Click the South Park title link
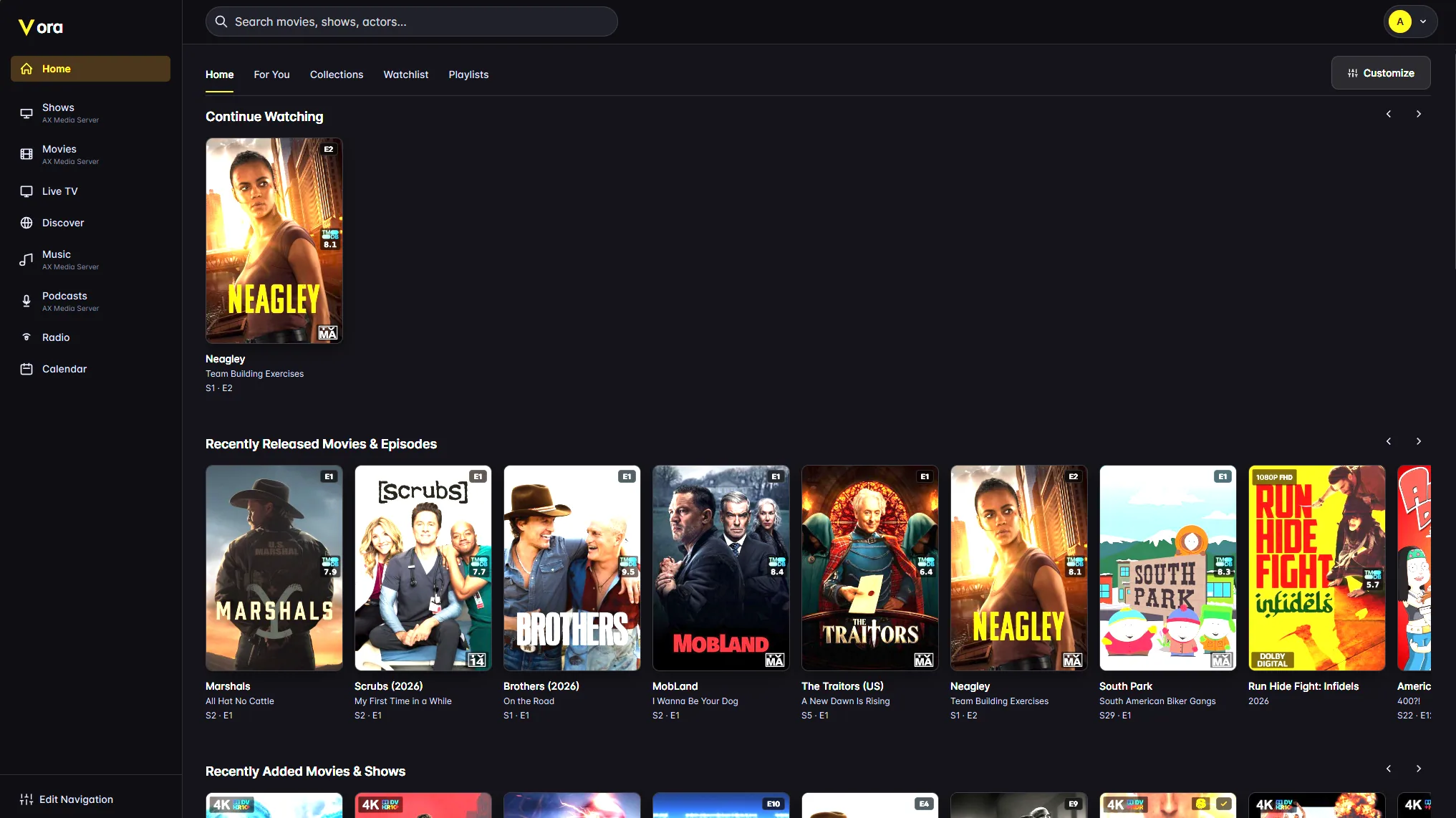The image size is (1456, 818). 1126,686
